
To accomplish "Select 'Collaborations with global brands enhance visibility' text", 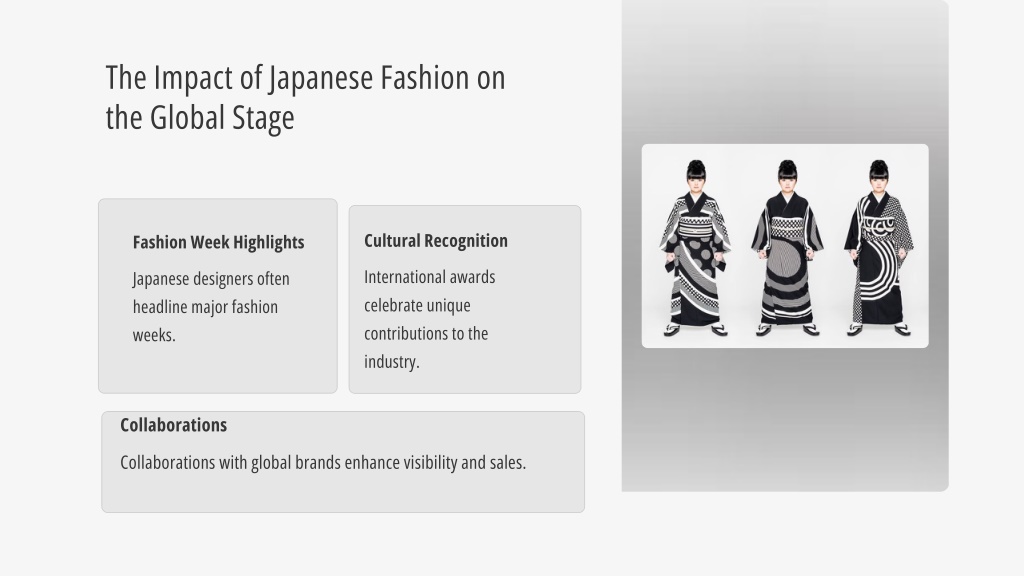I will 323,462.
